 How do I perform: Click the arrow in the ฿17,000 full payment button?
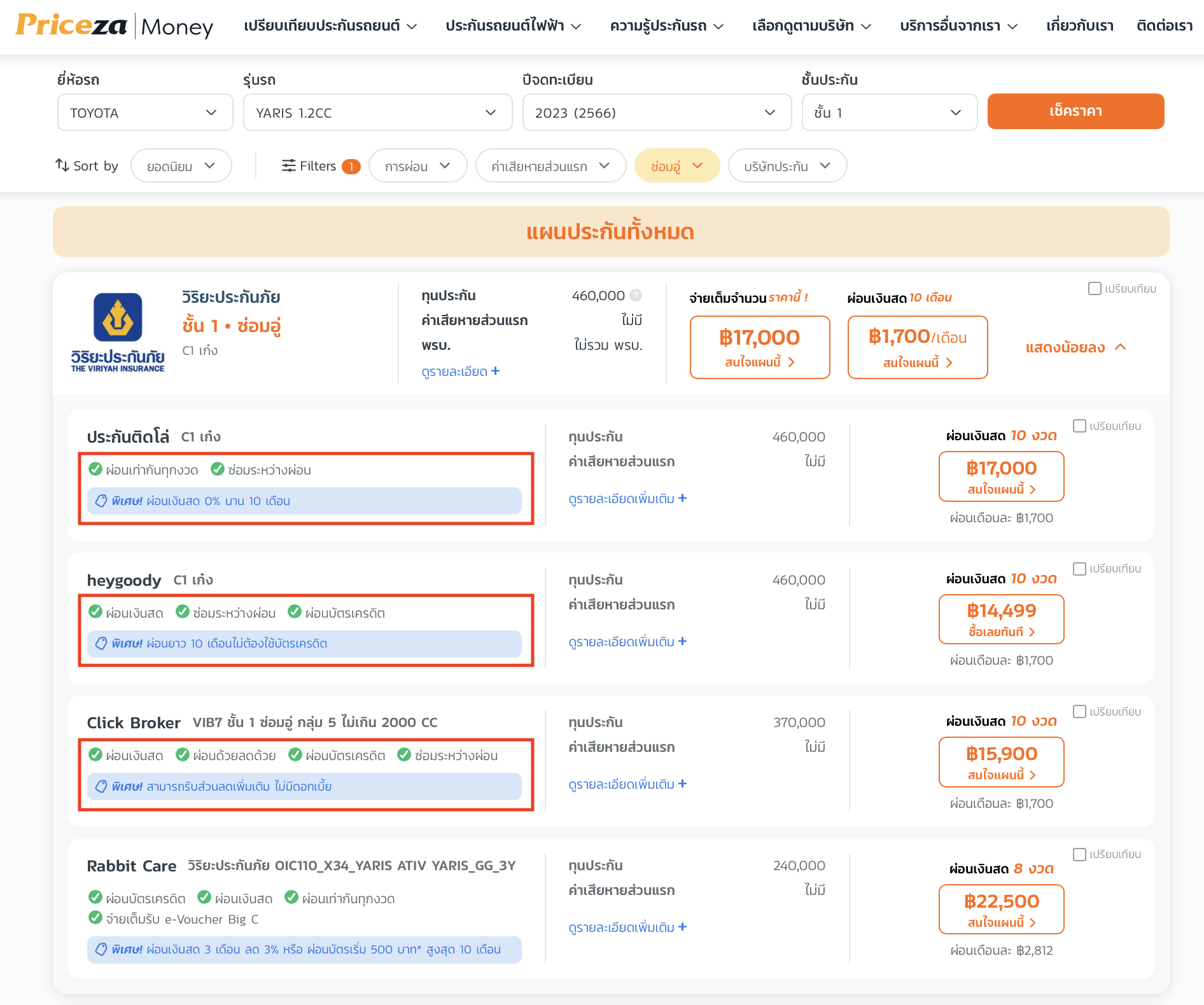pyautogui.click(x=792, y=362)
